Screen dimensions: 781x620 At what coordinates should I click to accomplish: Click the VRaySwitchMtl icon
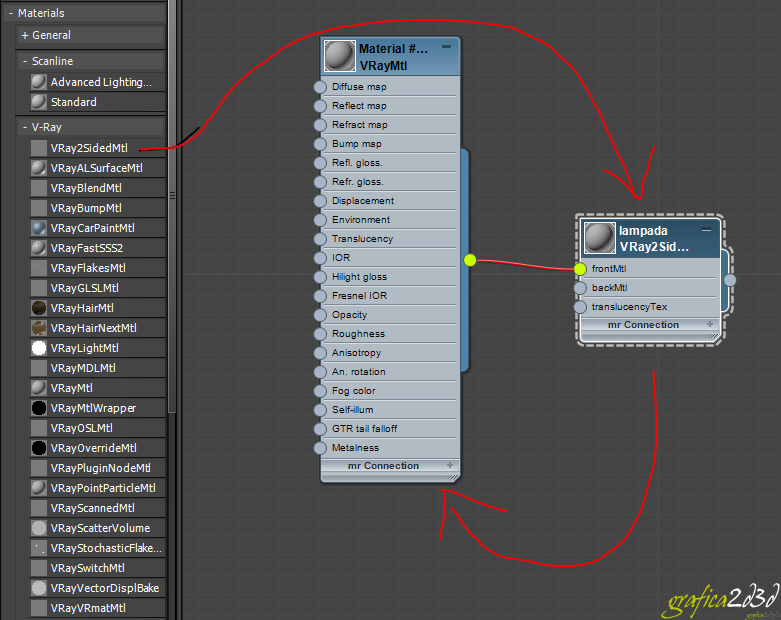pos(39,568)
